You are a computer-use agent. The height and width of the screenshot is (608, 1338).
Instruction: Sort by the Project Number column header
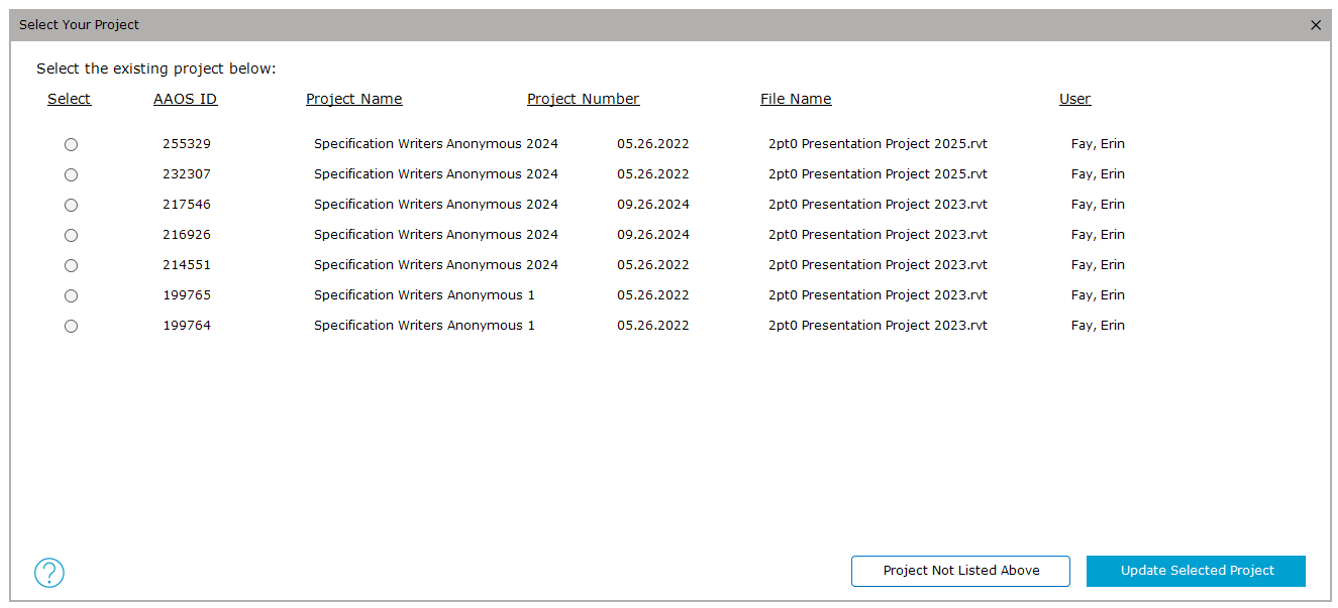(x=583, y=99)
